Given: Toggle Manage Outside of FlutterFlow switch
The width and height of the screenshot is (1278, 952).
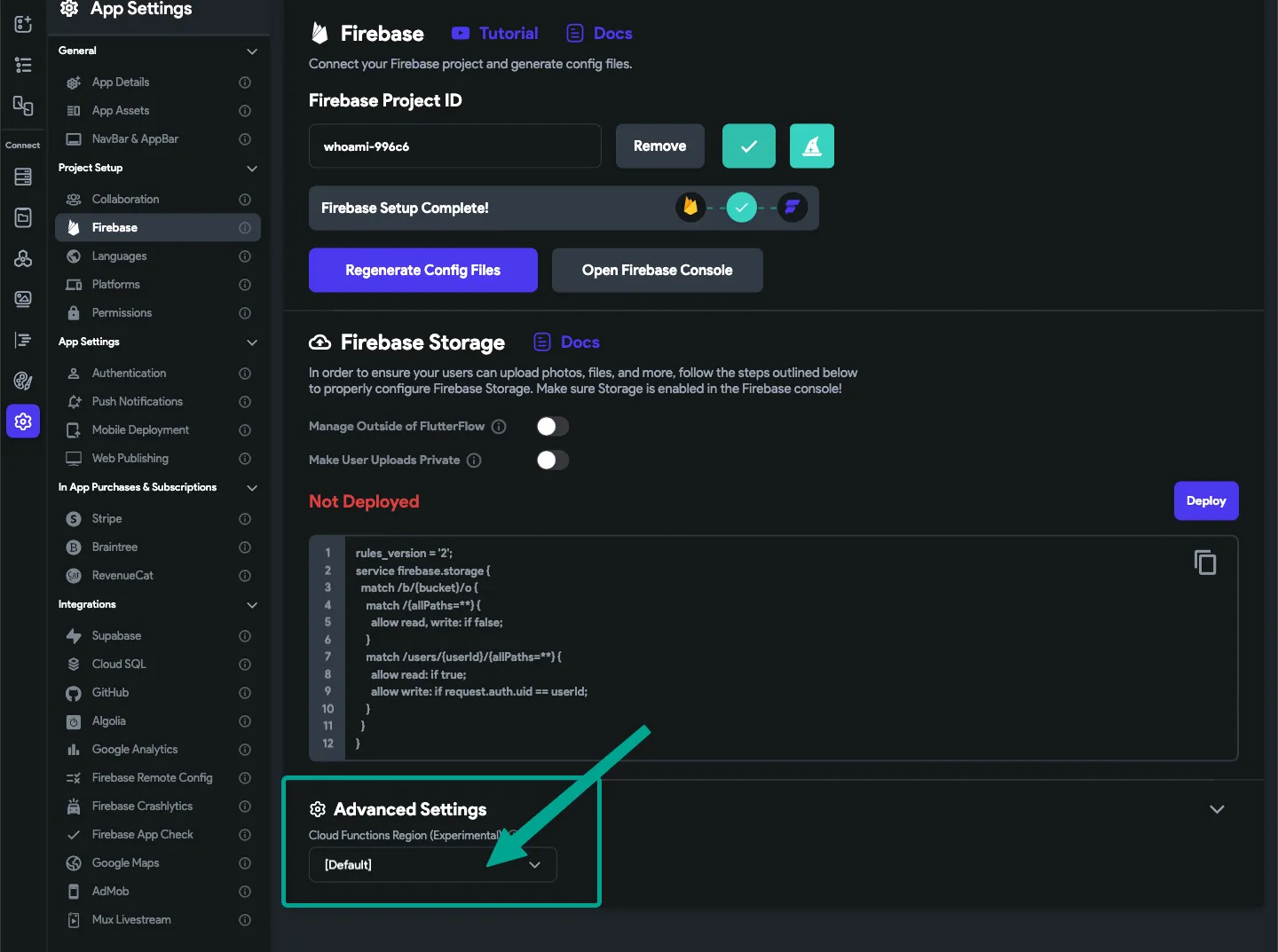Looking at the screenshot, I should click(x=552, y=427).
